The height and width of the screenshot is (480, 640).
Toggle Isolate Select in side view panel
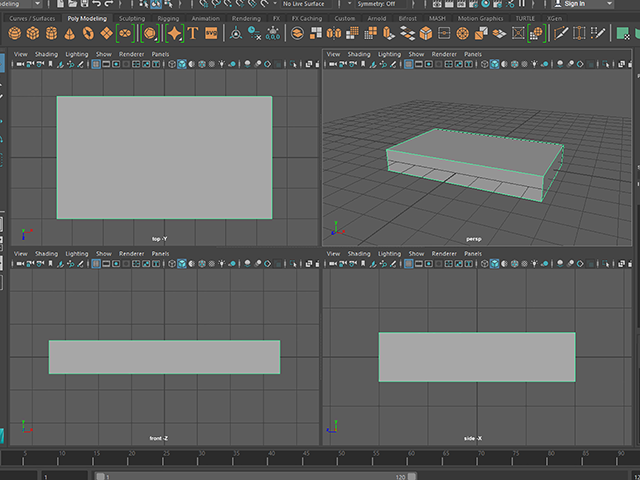point(606,264)
